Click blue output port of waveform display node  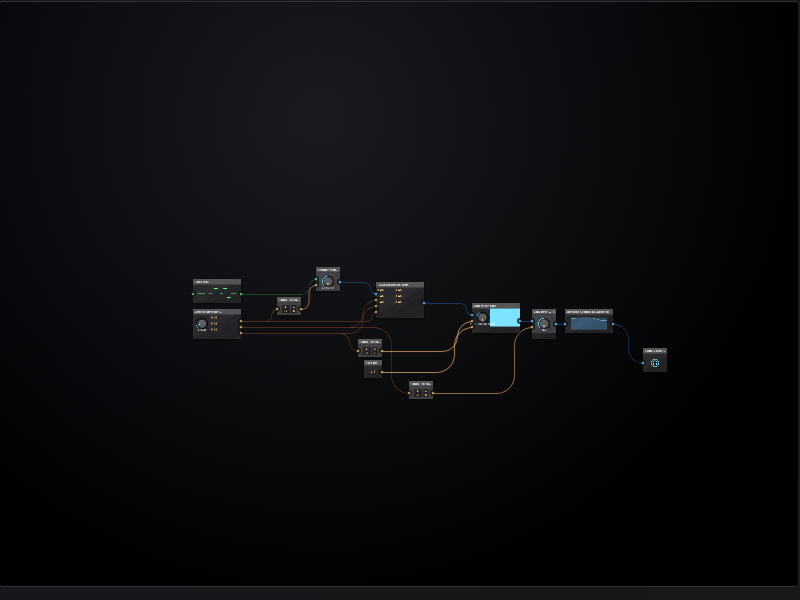click(x=613, y=324)
